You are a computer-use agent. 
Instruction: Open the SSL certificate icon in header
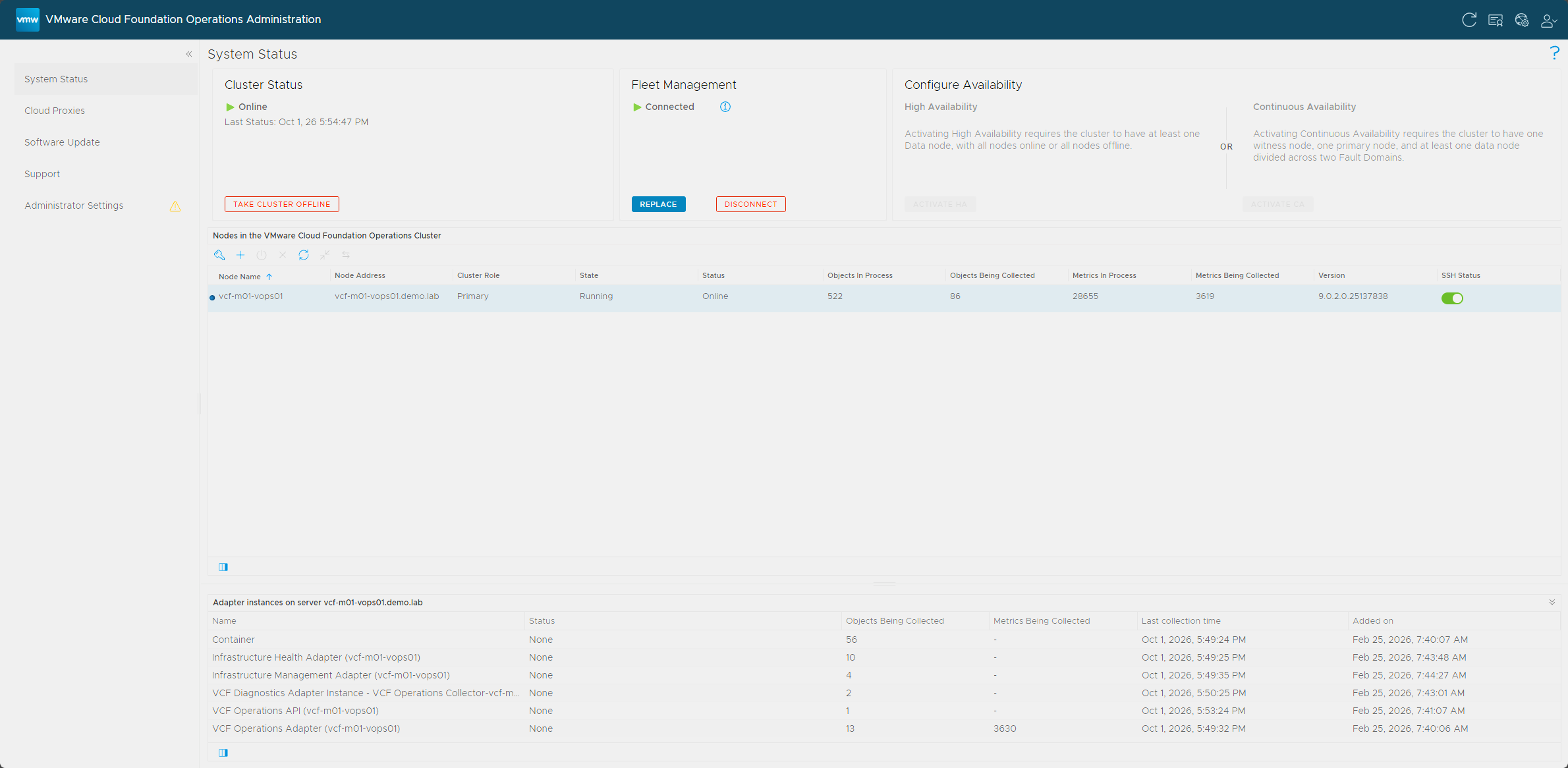point(1496,20)
